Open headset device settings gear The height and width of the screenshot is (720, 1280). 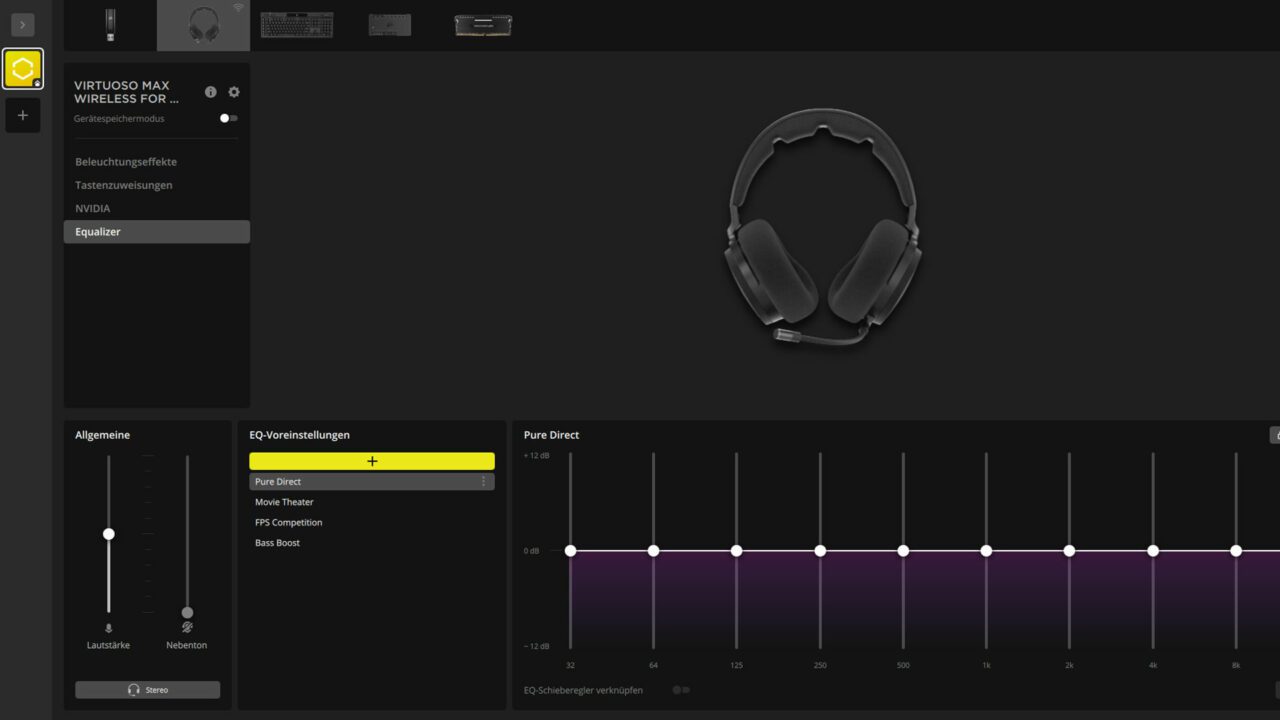[234, 92]
